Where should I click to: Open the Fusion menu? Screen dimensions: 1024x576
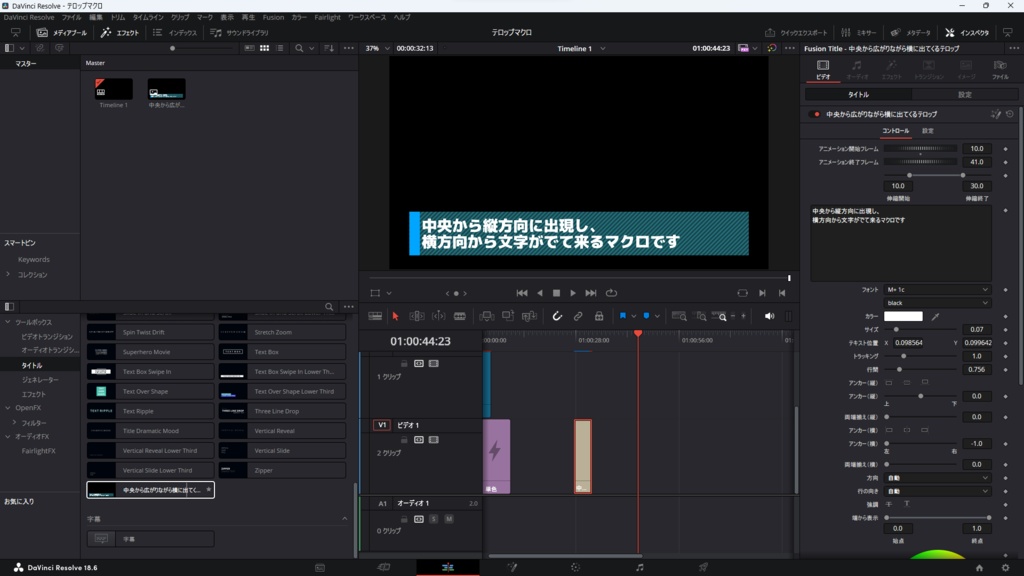tap(273, 18)
